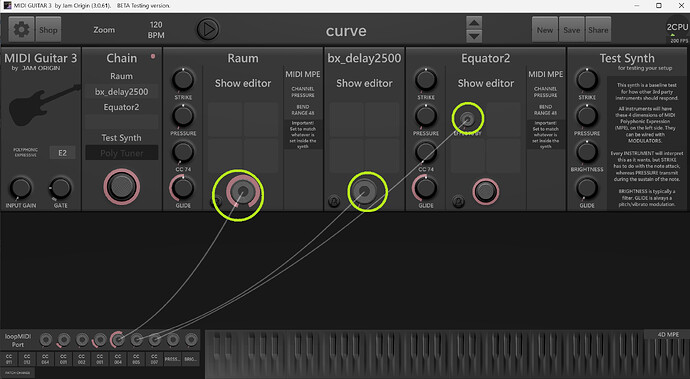
Task: Open settings with the gear icon
Action: click(21, 29)
